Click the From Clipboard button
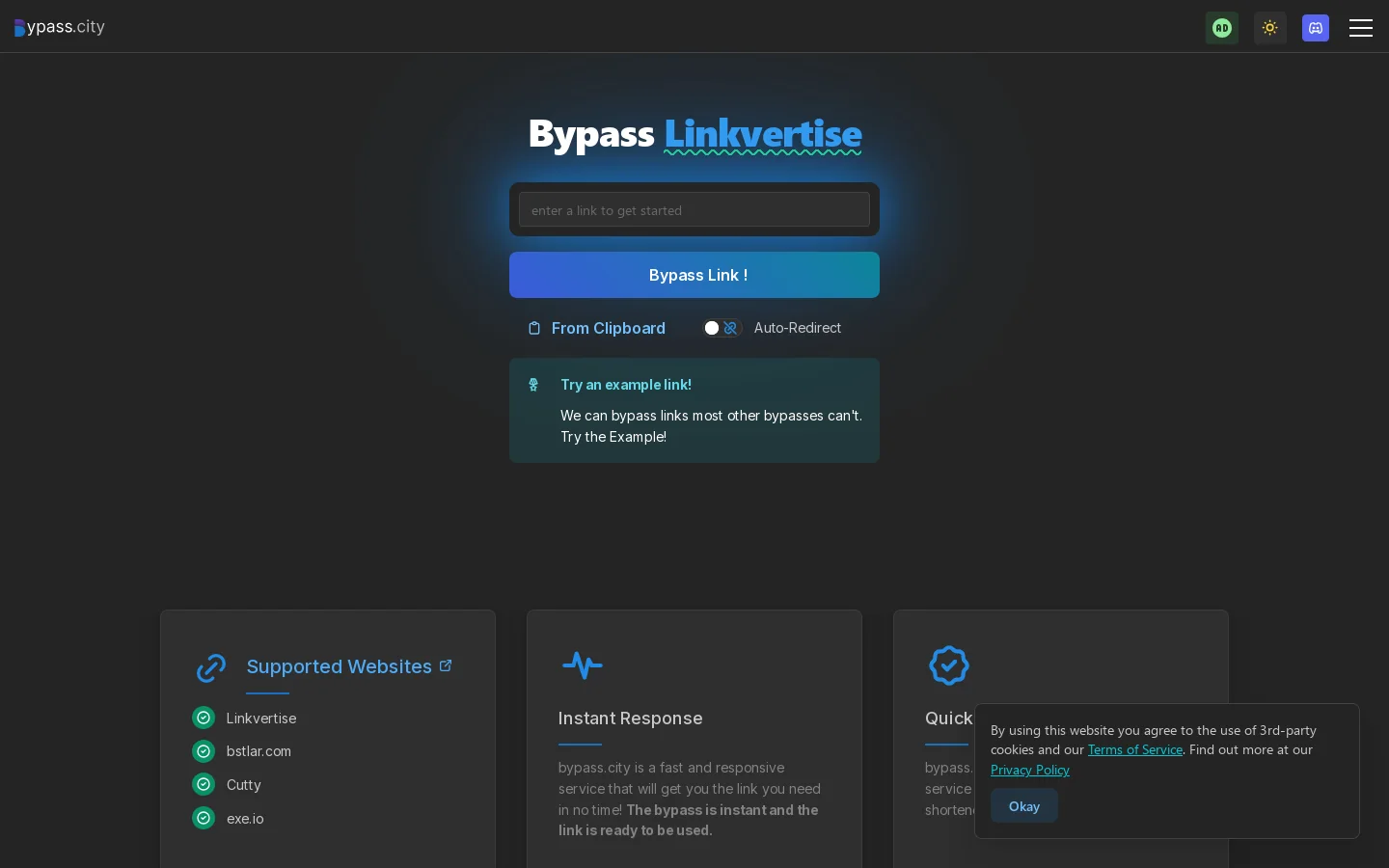This screenshot has width=1389, height=868. tap(597, 328)
